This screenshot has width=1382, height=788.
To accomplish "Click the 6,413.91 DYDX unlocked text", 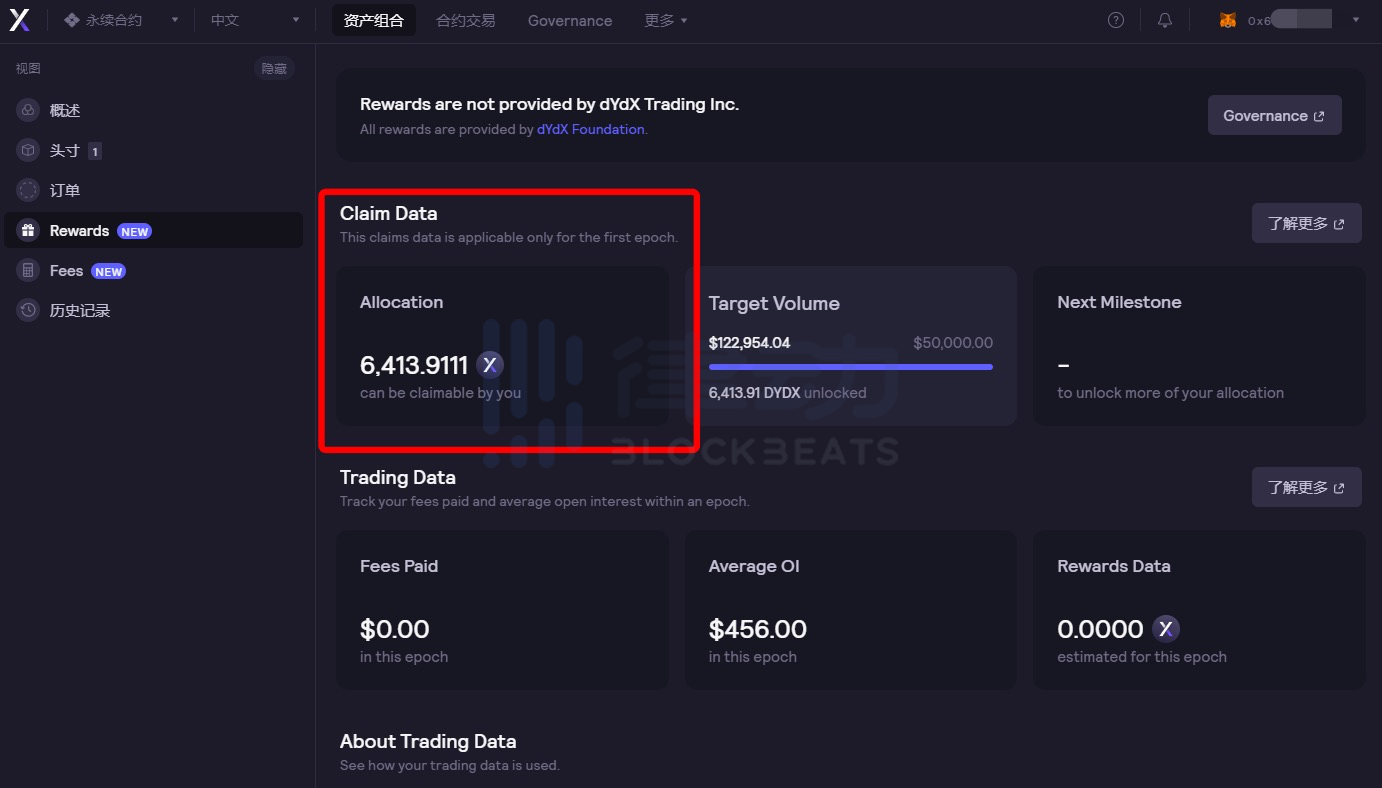I will point(787,393).
